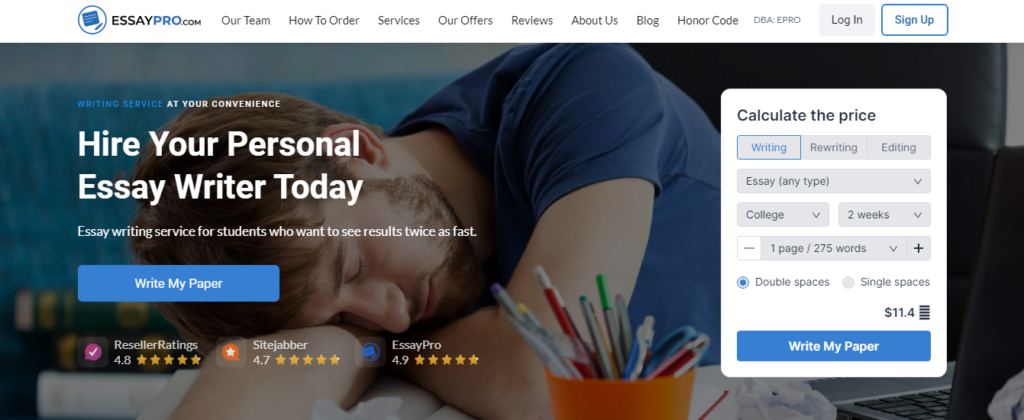Click the ResellerRatings badge icon

[x=93, y=352]
